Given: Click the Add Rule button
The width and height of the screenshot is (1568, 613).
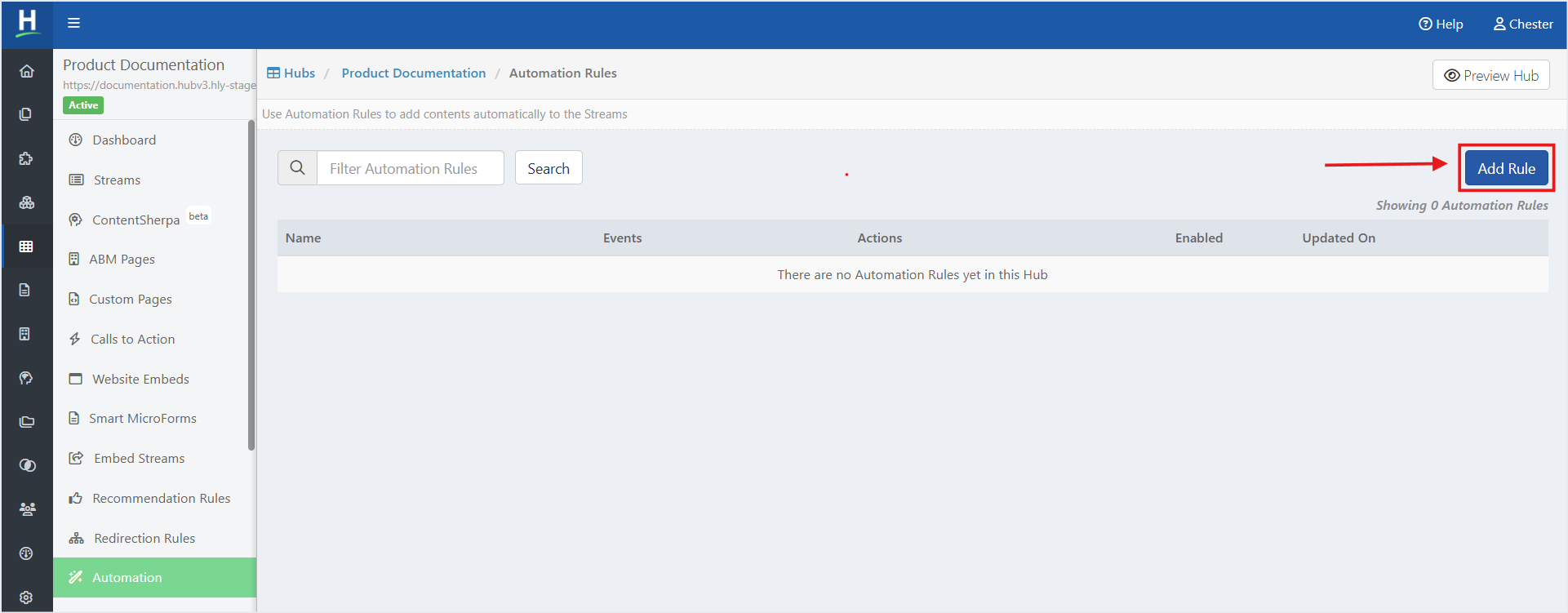Looking at the screenshot, I should click(1506, 168).
